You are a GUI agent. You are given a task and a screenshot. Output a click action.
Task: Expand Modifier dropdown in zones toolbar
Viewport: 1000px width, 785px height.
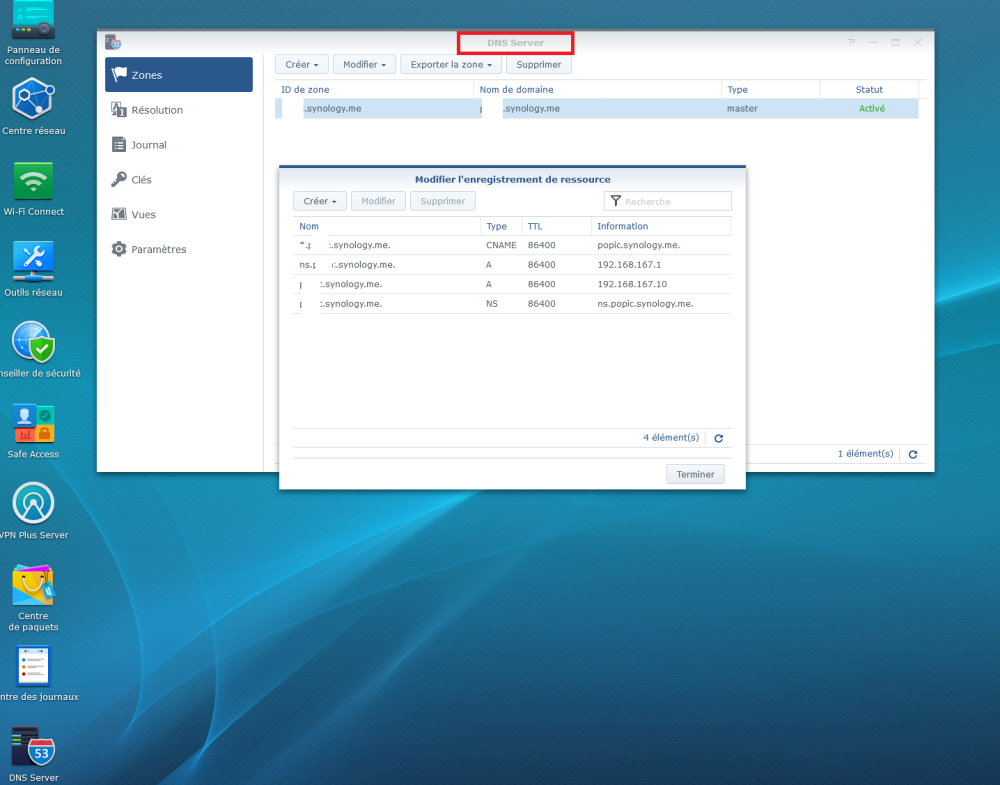point(364,64)
